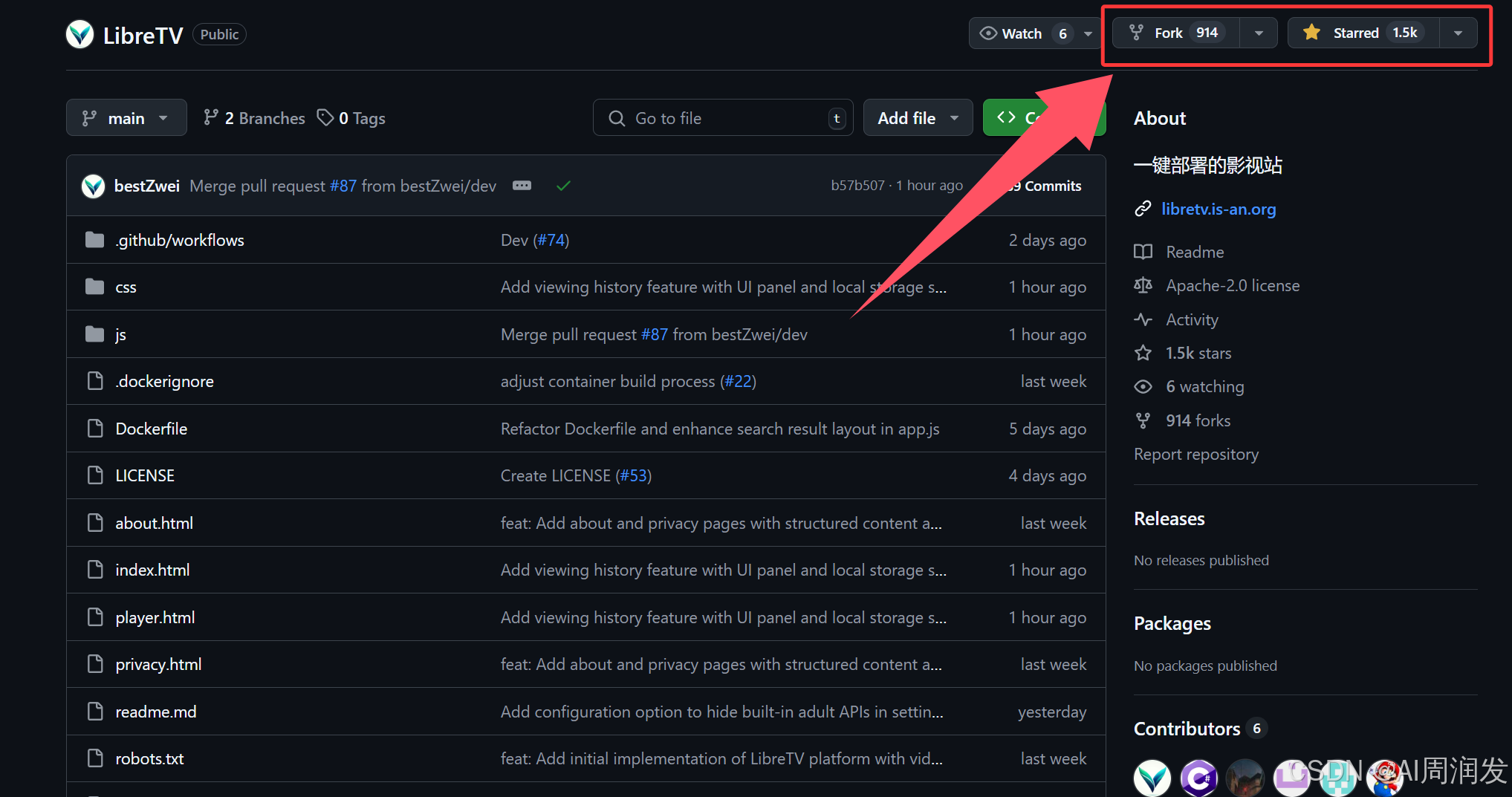
Task: Open the index.html file
Action: click(152, 570)
